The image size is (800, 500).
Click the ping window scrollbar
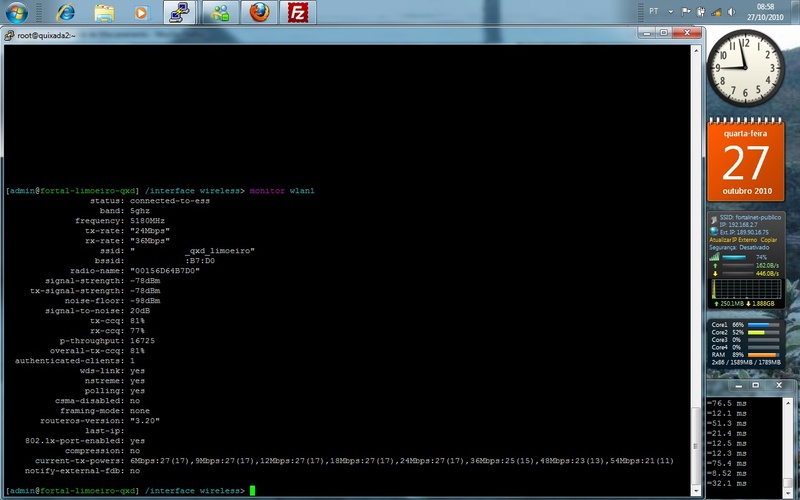789,446
